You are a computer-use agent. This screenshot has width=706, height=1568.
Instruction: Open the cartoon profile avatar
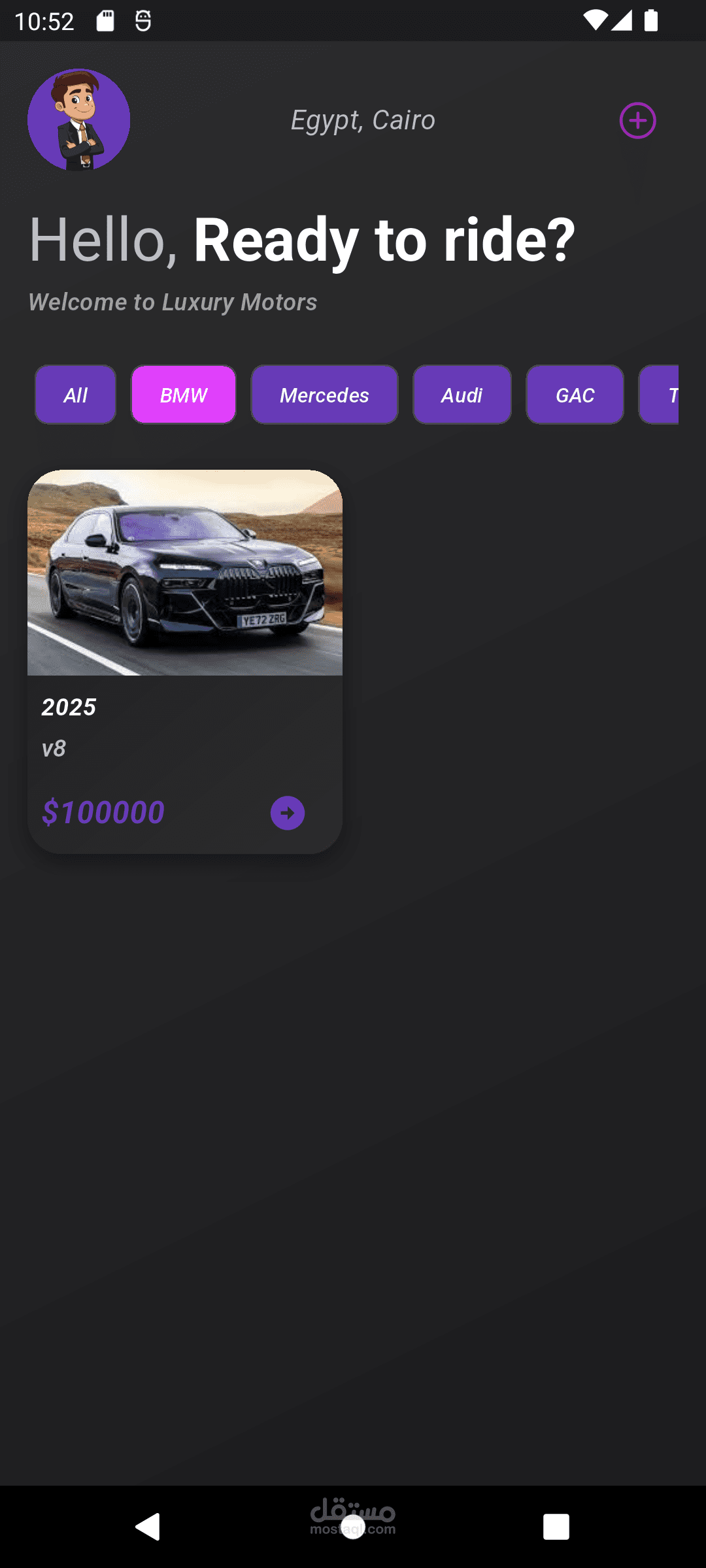pyautogui.click(x=78, y=120)
